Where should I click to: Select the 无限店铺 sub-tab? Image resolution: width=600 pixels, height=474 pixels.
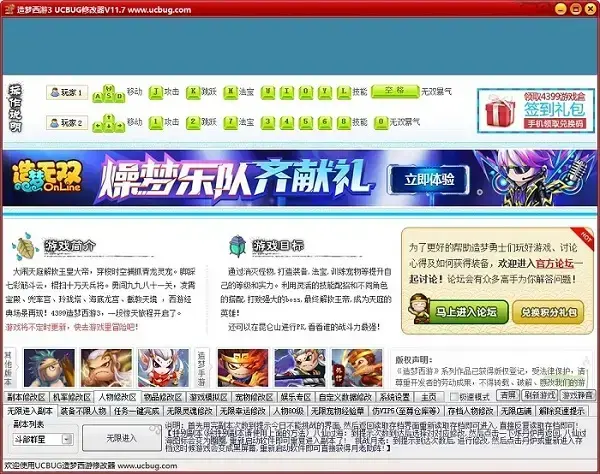point(516,411)
